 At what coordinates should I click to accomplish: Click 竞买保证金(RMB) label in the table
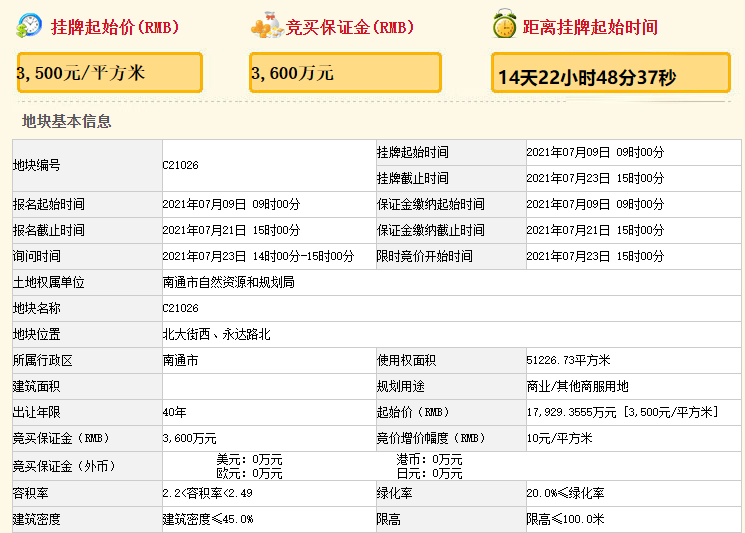pos(62,438)
